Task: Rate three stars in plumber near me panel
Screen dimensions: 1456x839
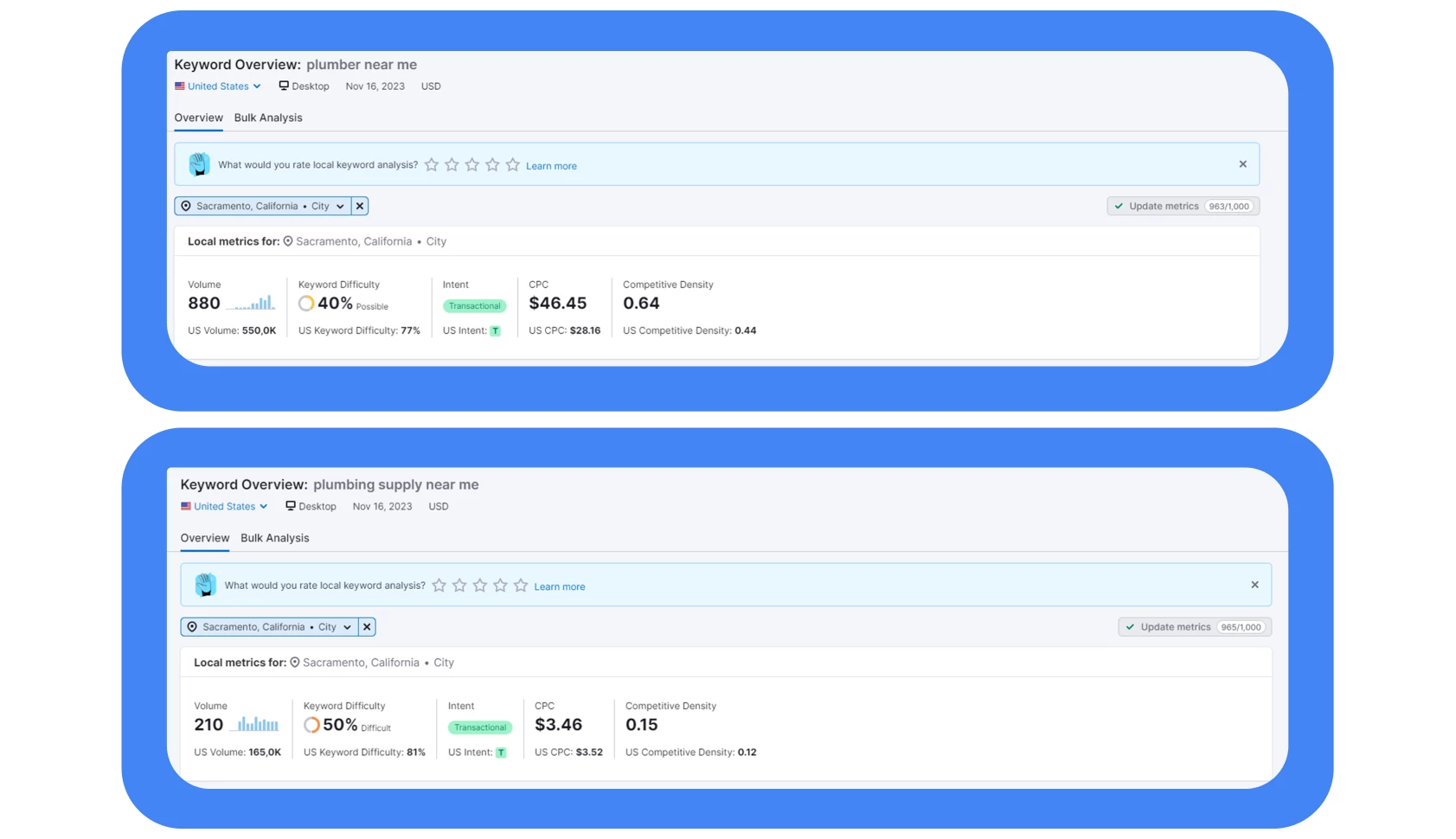Action: [472, 164]
